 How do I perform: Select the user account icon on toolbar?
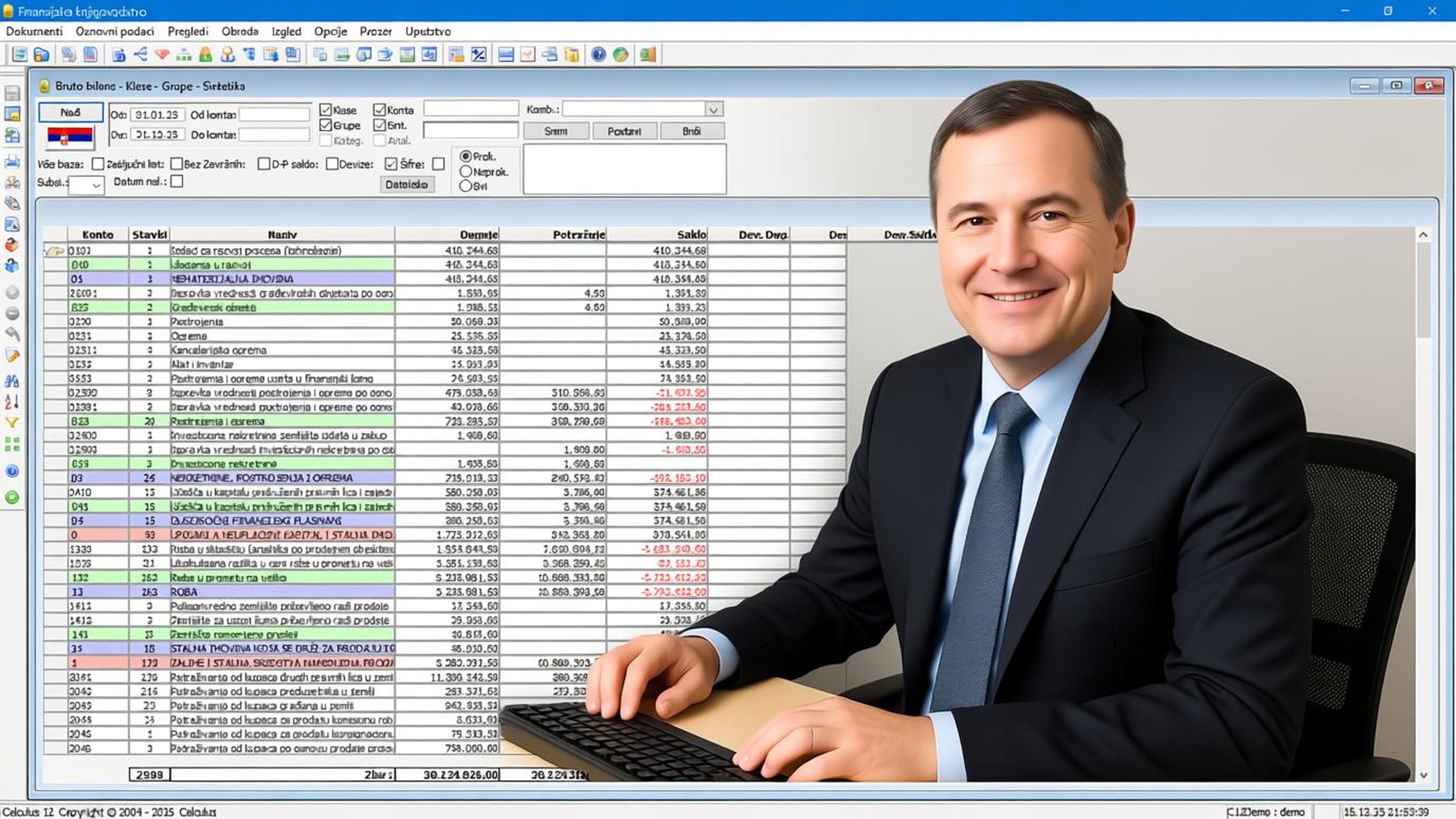point(228,55)
